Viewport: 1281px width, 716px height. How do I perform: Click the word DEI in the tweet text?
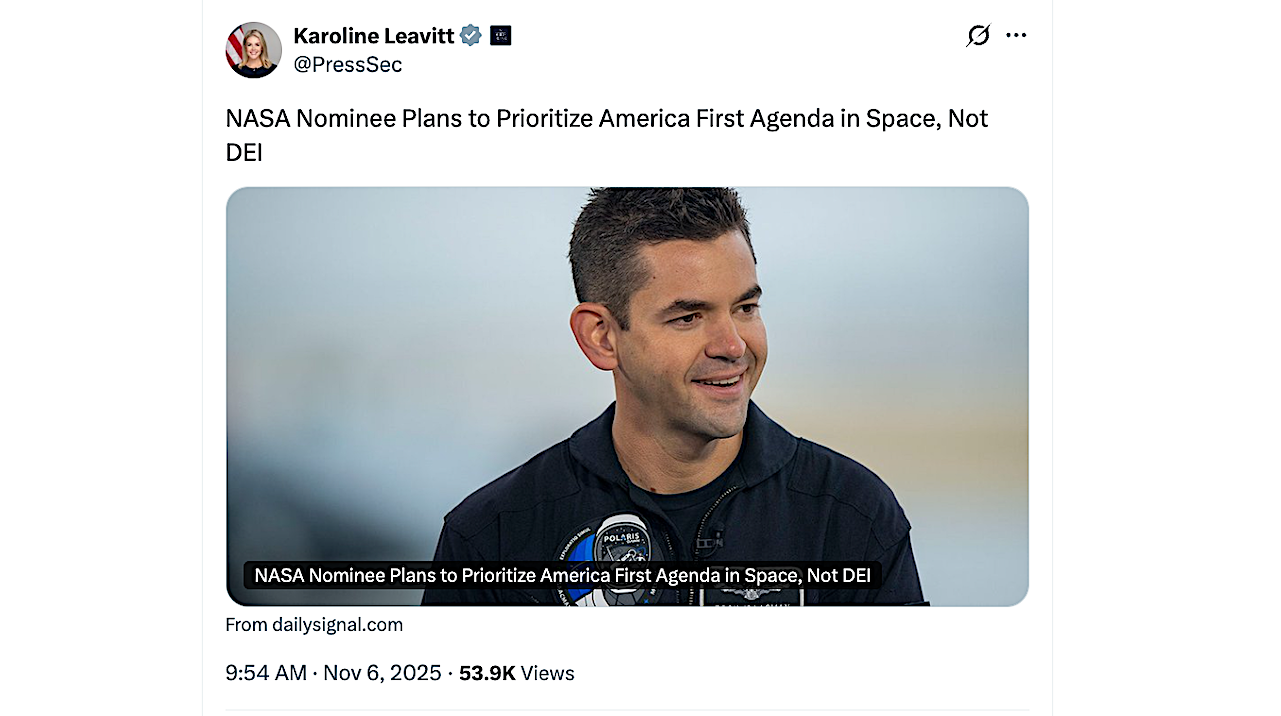(x=245, y=152)
